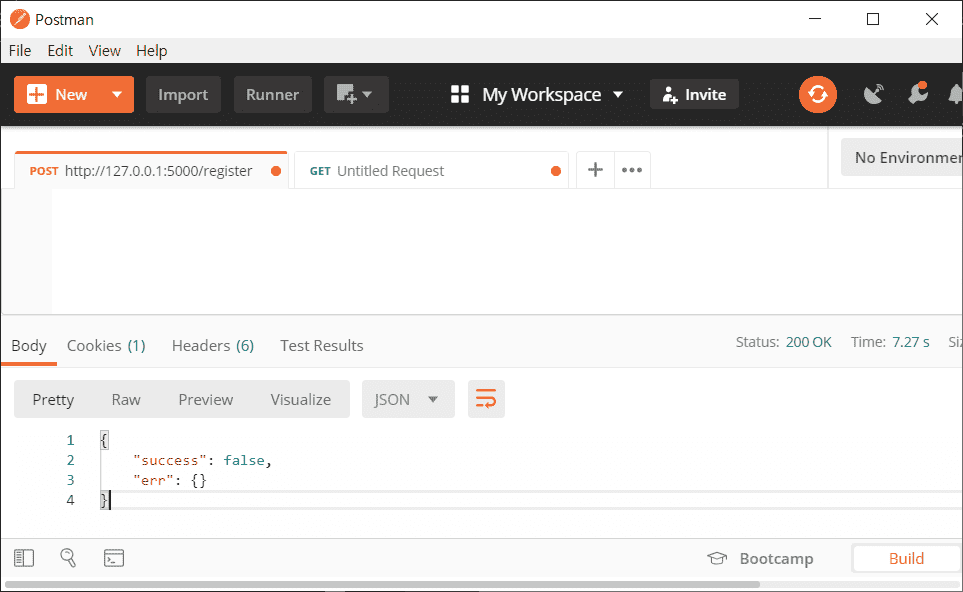Click the horizontal scrollbar at window bottom
The width and height of the screenshot is (963, 592).
(x=382, y=584)
